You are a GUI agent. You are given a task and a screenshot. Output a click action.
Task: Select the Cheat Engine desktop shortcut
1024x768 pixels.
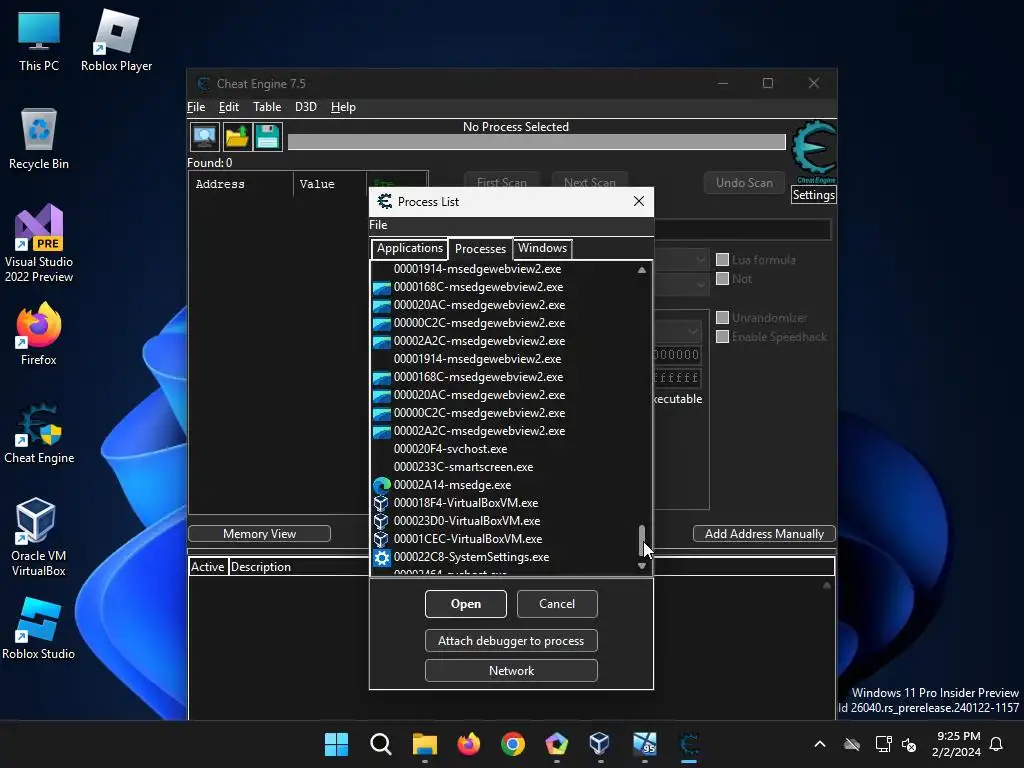pos(39,434)
